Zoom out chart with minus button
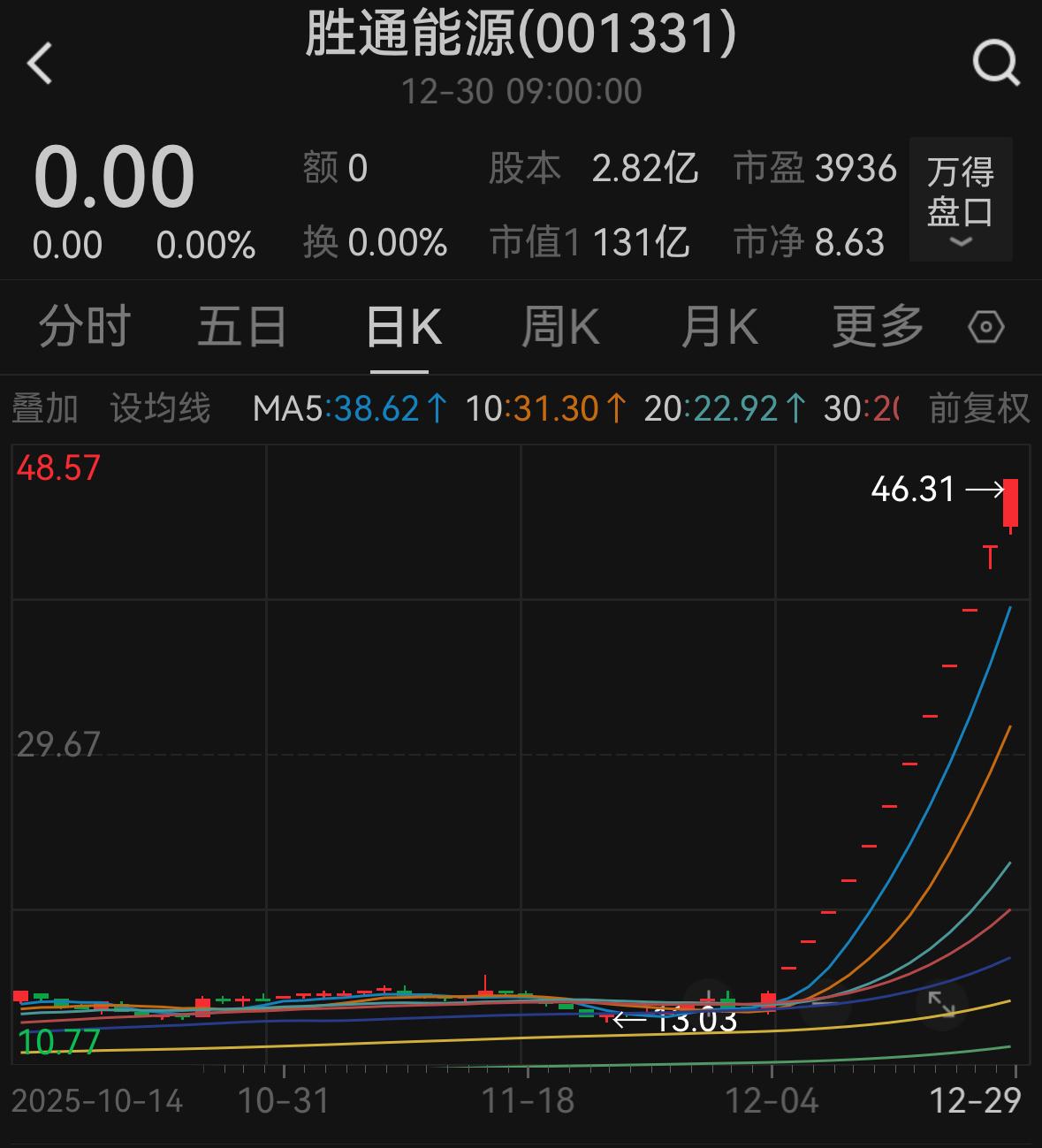 (824, 1006)
